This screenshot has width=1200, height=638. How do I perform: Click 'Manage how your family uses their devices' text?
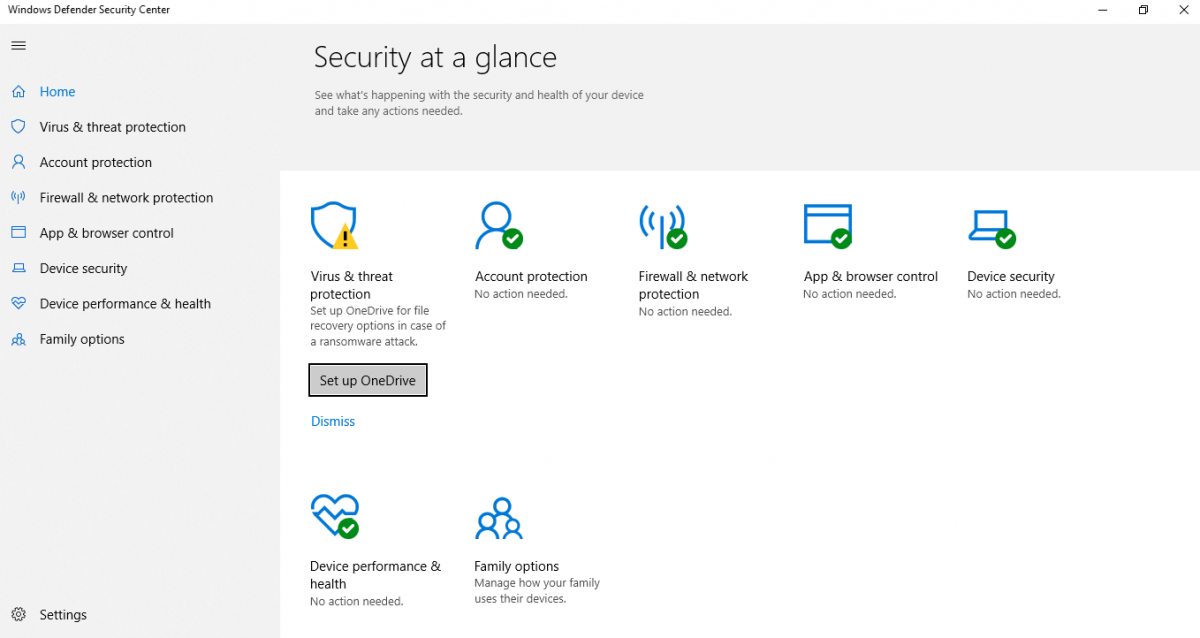tap(537, 591)
